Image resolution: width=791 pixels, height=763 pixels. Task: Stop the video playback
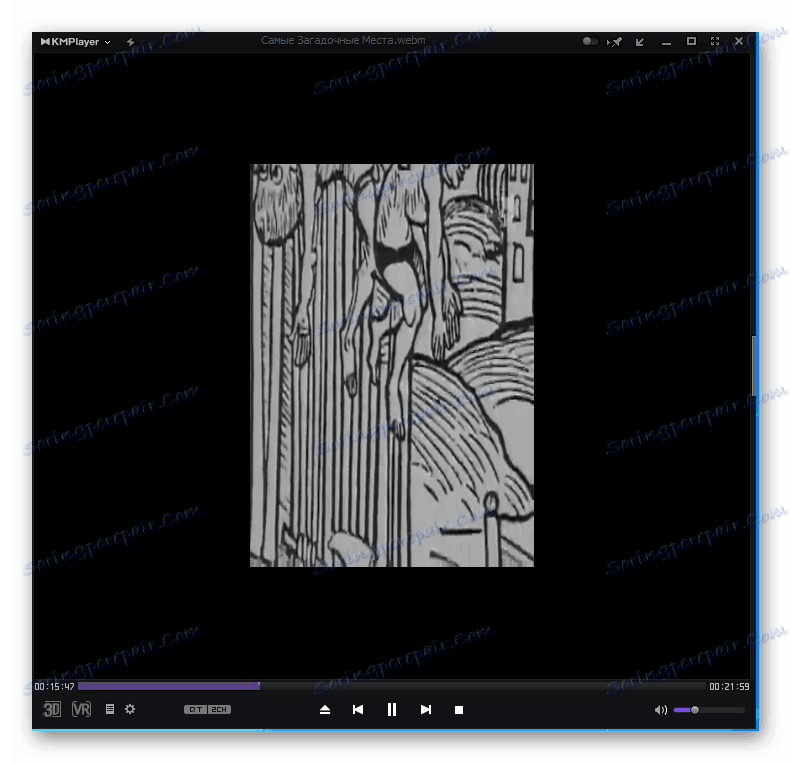(459, 710)
